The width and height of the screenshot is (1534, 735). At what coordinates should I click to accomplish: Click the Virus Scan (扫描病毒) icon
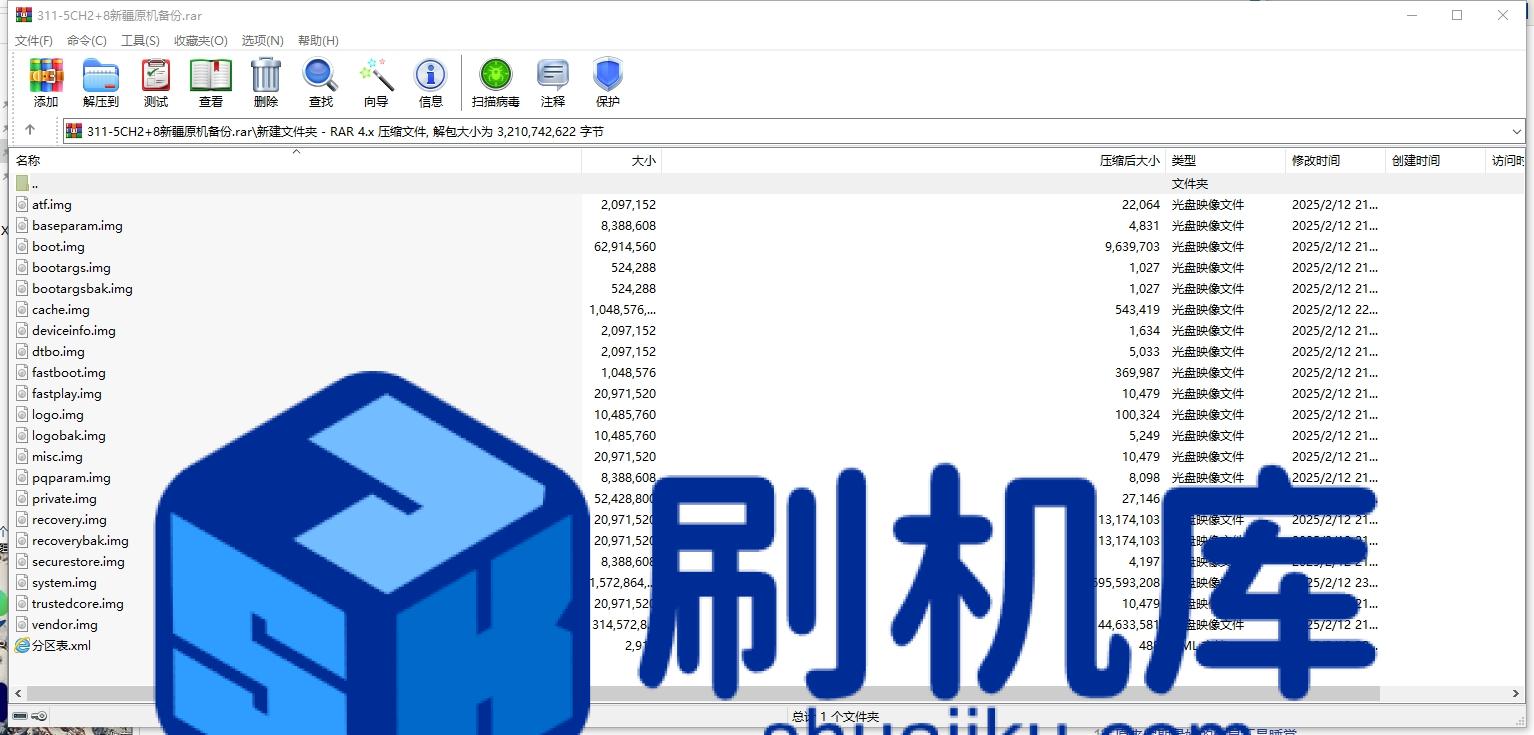(496, 75)
